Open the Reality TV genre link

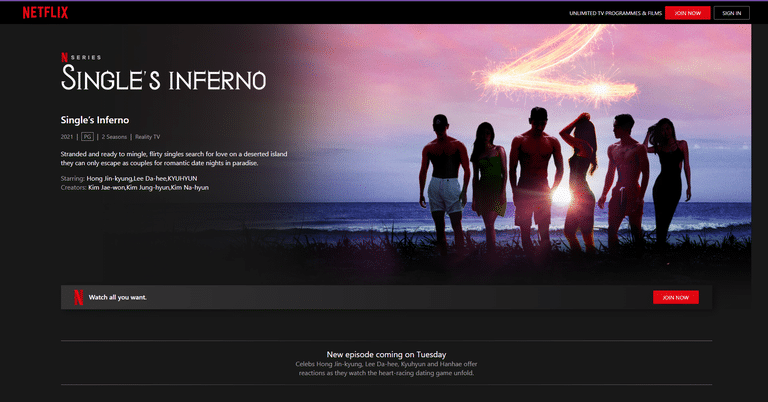(x=147, y=137)
